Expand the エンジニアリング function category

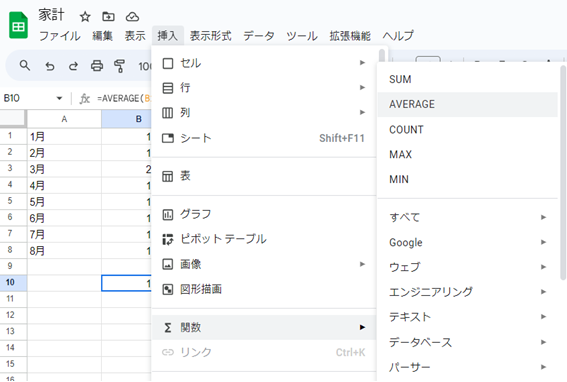(468, 292)
